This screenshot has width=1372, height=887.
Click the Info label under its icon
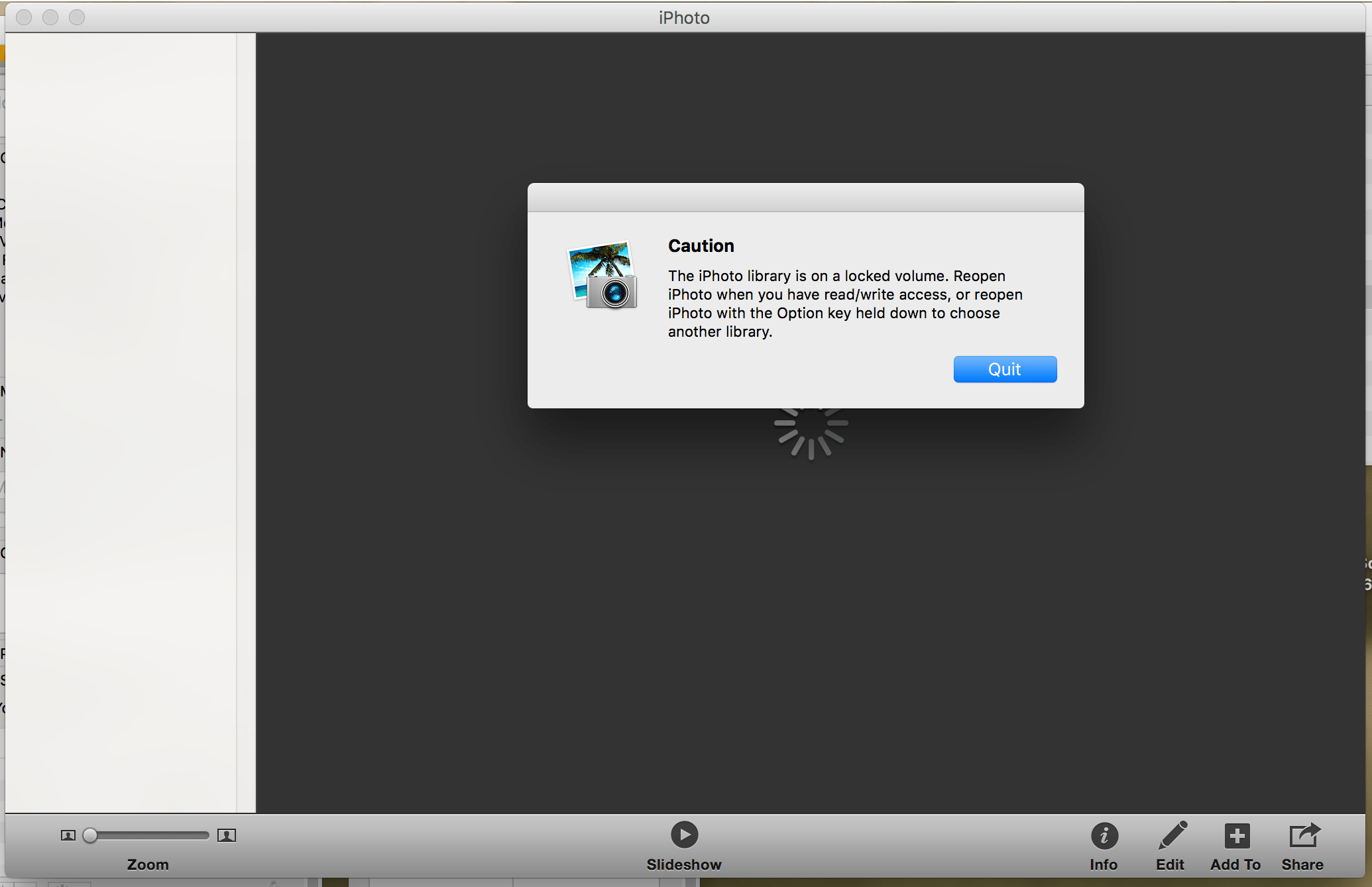[1103, 864]
